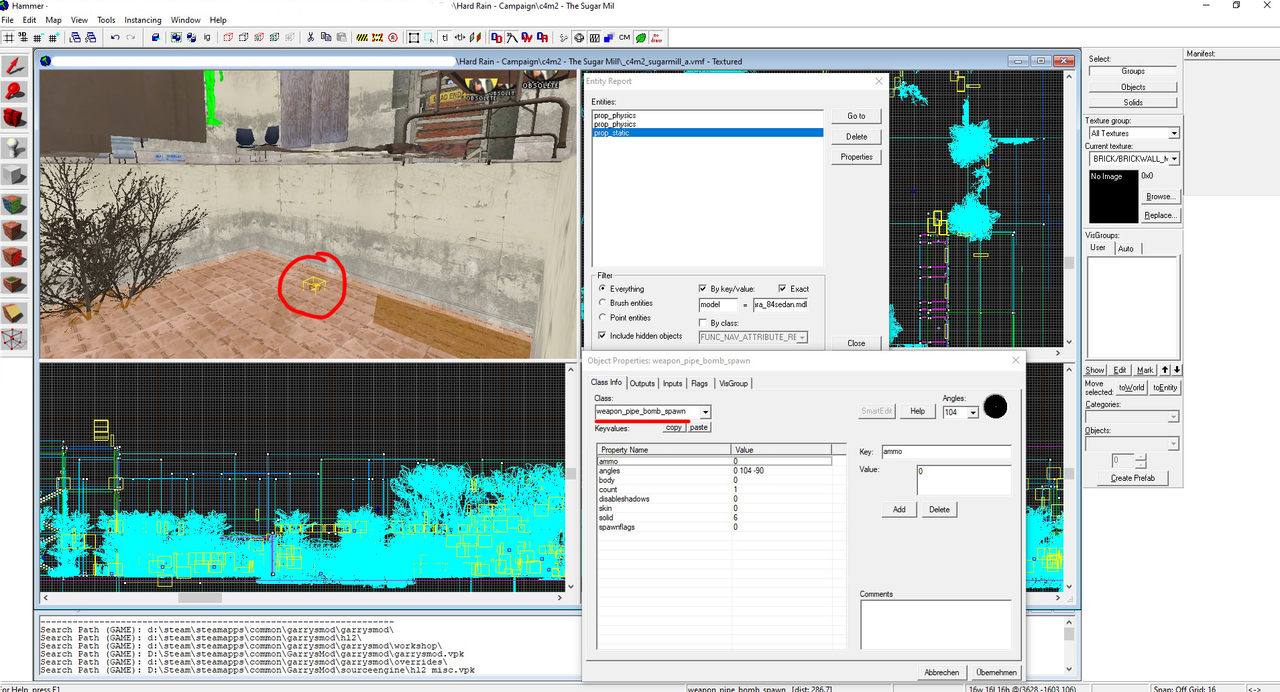
Task: Click the Key input field containing ammo
Action: pyautogui.click(x=945, y=452)
